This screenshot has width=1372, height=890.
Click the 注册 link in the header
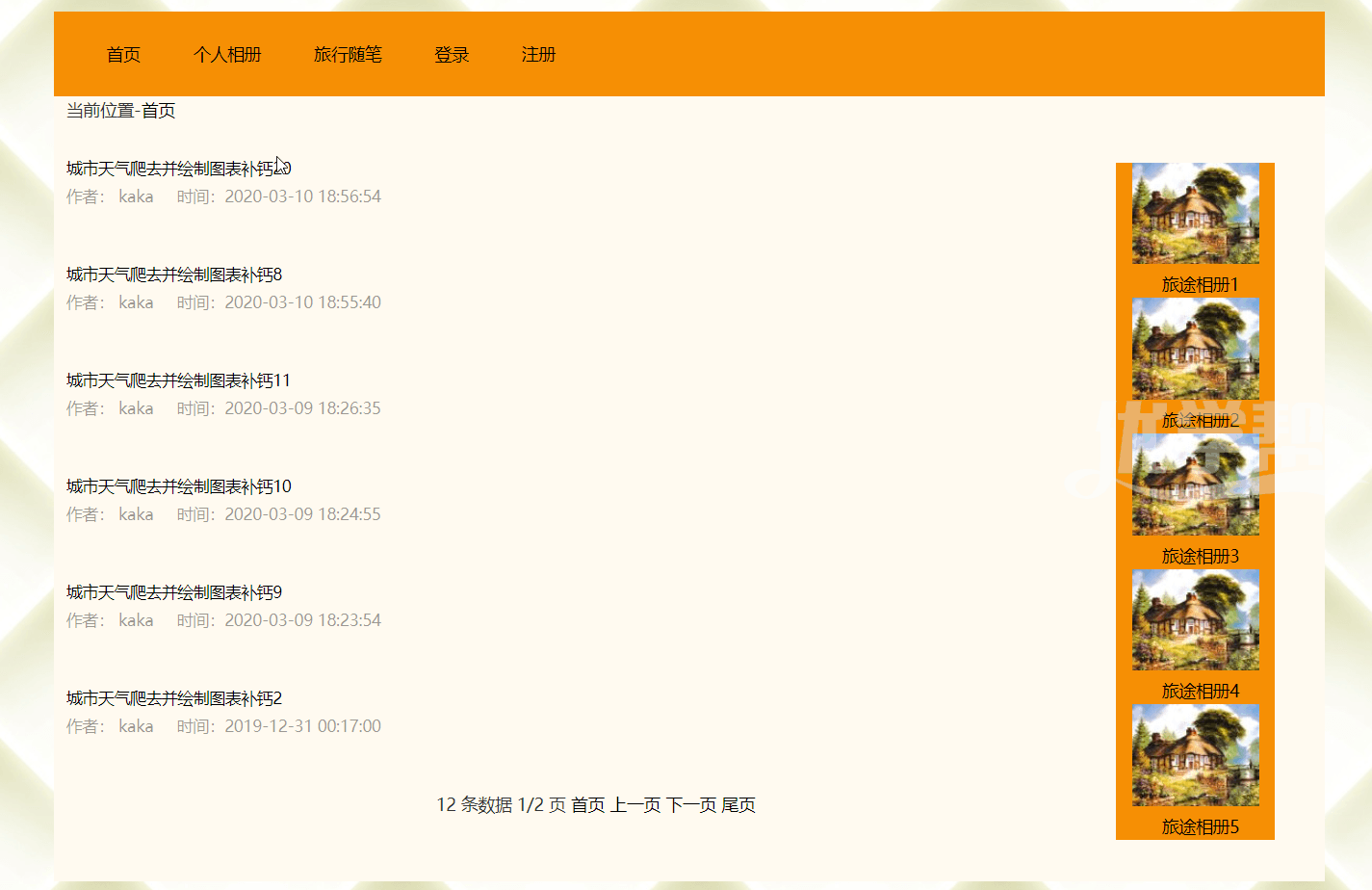[538, 55]
